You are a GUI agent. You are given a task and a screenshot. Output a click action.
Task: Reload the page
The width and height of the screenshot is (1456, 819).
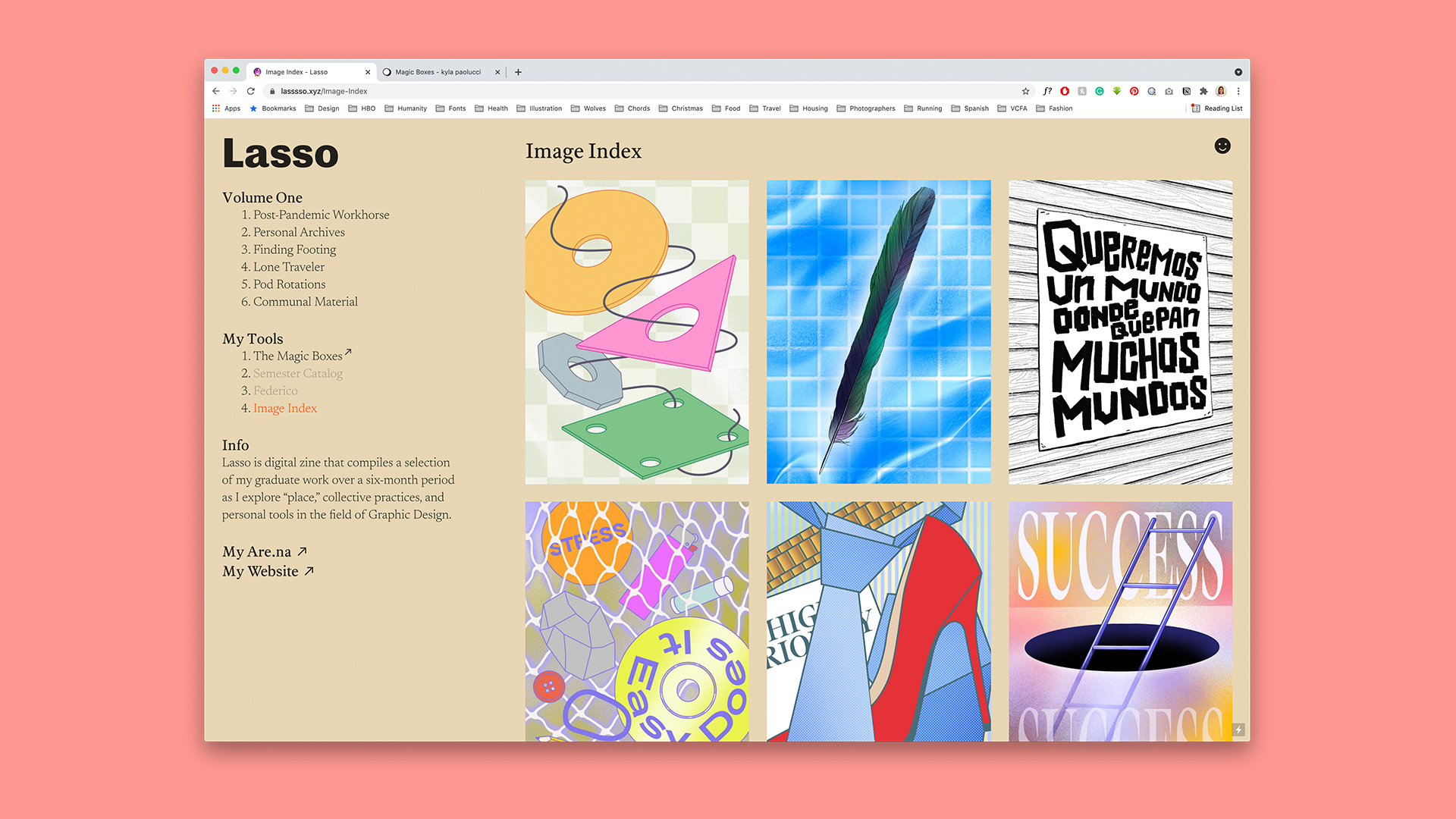click(251, 91)
